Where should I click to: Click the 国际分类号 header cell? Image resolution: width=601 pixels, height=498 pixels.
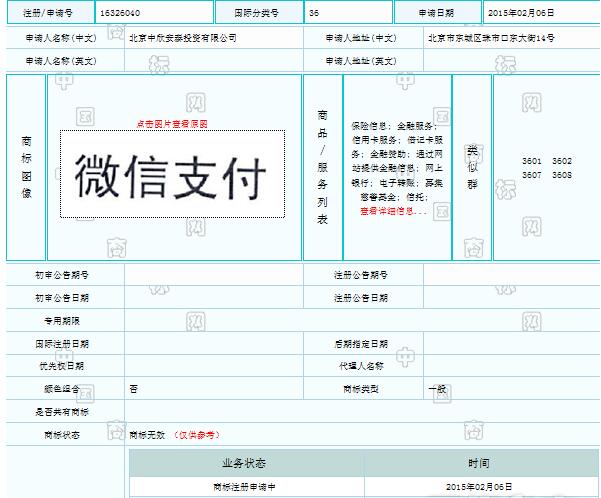click(259, 13)
